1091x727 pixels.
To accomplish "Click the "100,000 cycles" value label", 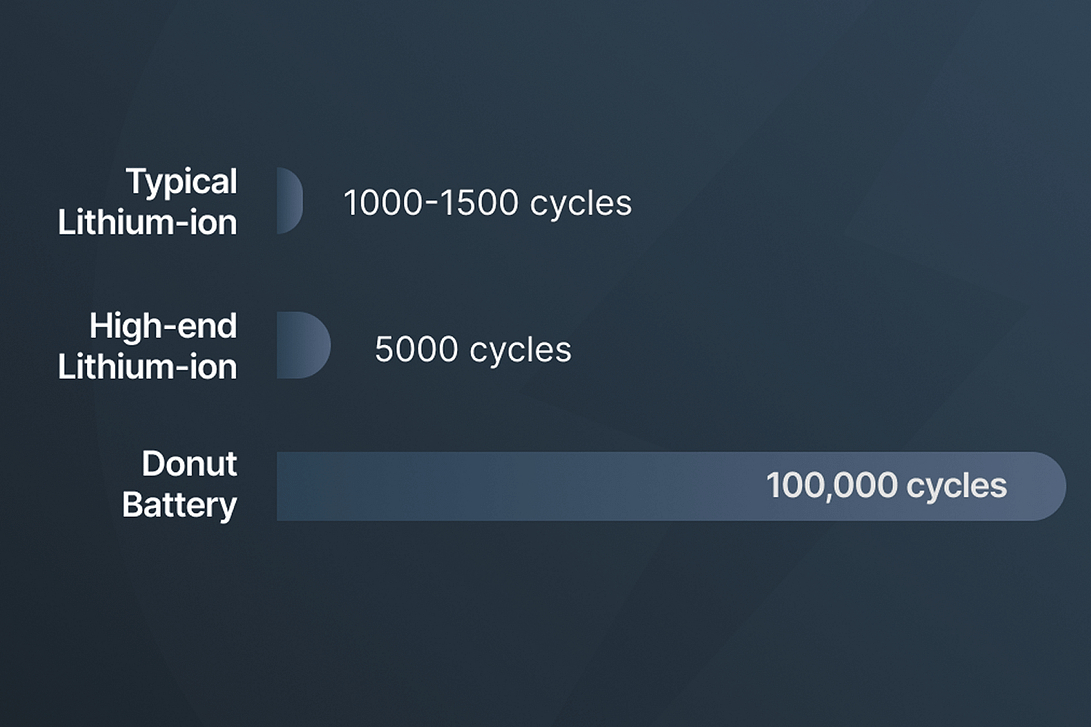I will coord(886,486).
